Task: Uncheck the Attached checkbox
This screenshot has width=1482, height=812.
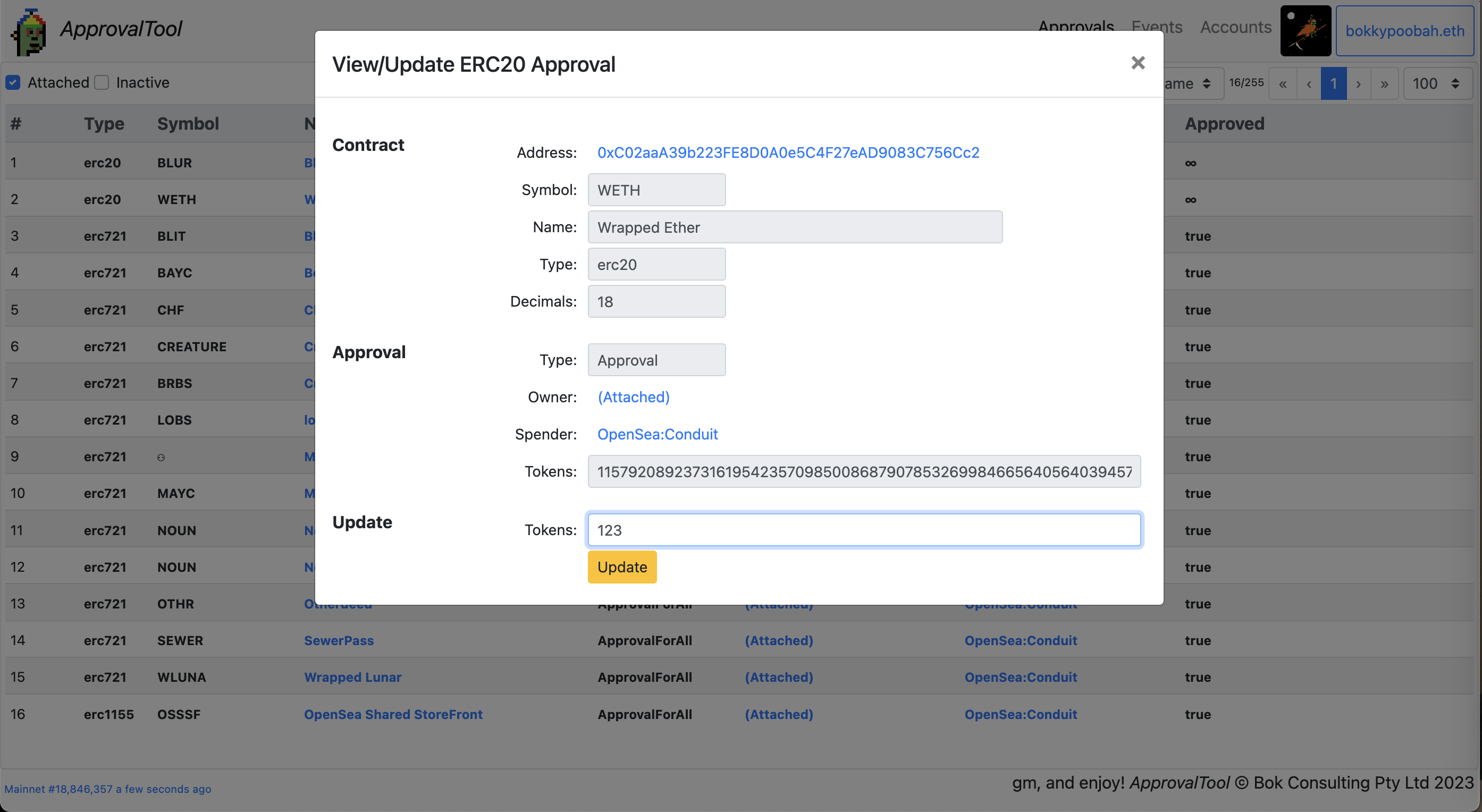Action: pyautogui.click(x=13, y=83)
